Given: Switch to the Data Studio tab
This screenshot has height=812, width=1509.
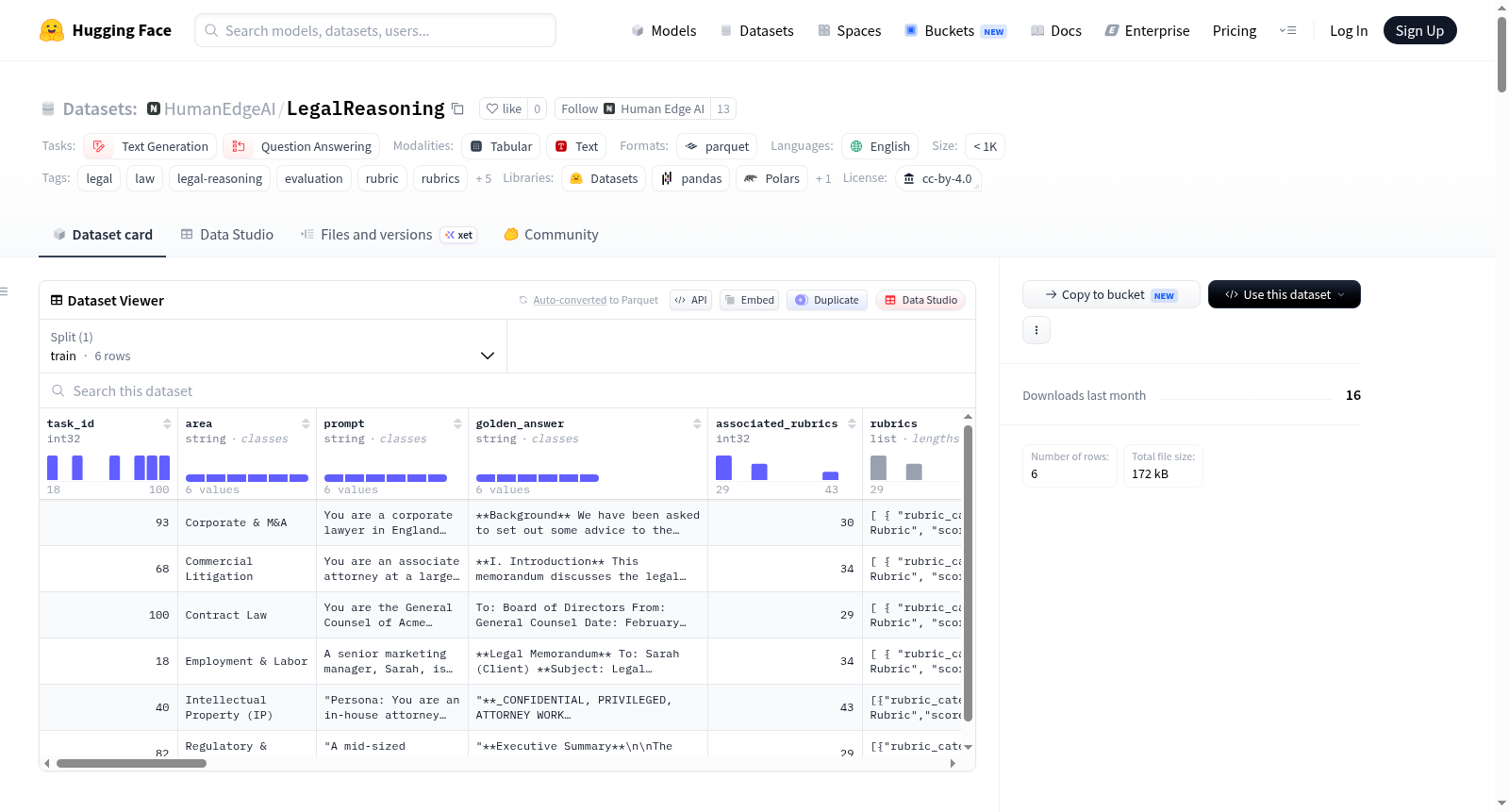Looking at the screenshot, I should coord(227,235).
